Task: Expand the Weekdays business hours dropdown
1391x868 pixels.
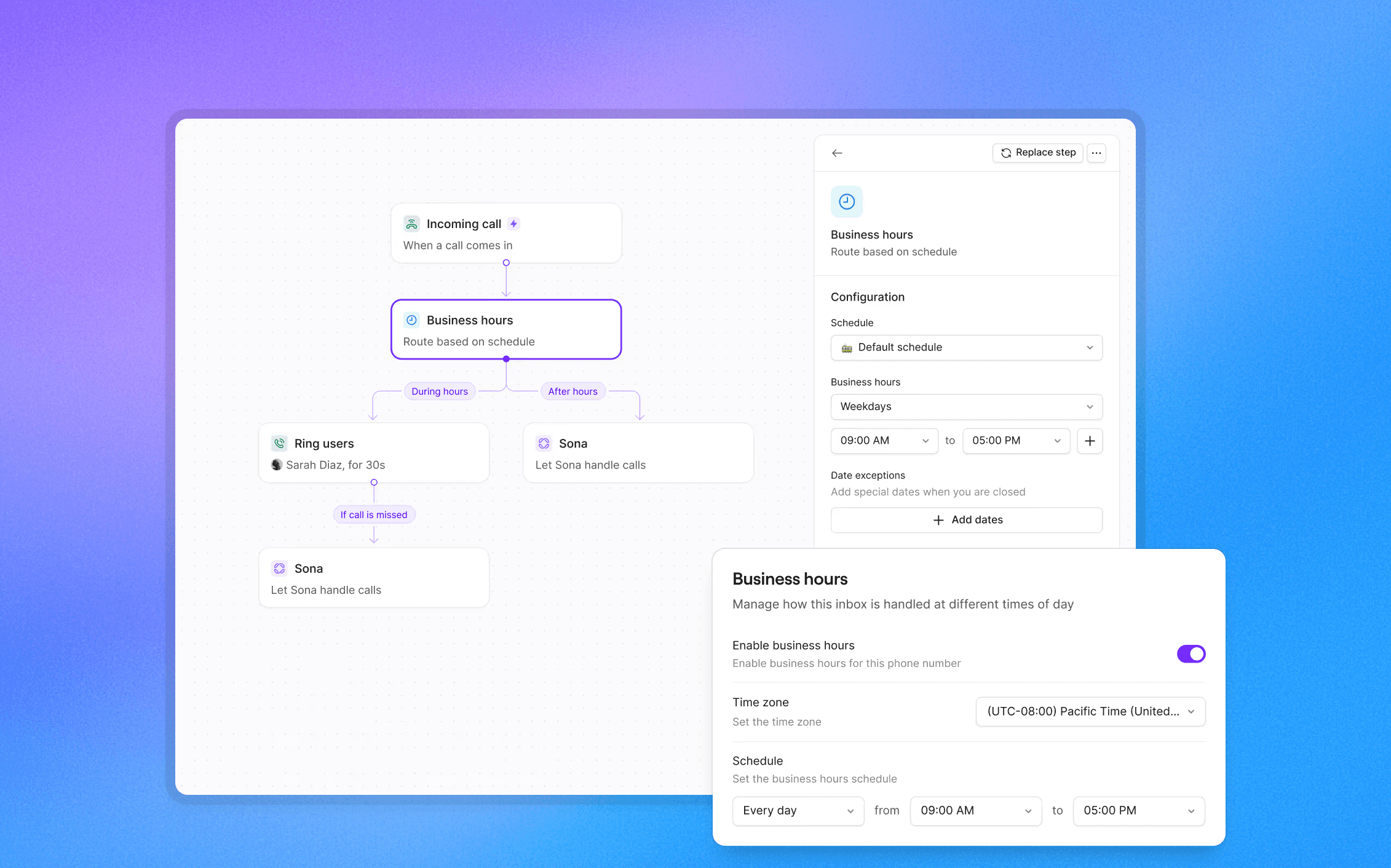Action: 965,406
